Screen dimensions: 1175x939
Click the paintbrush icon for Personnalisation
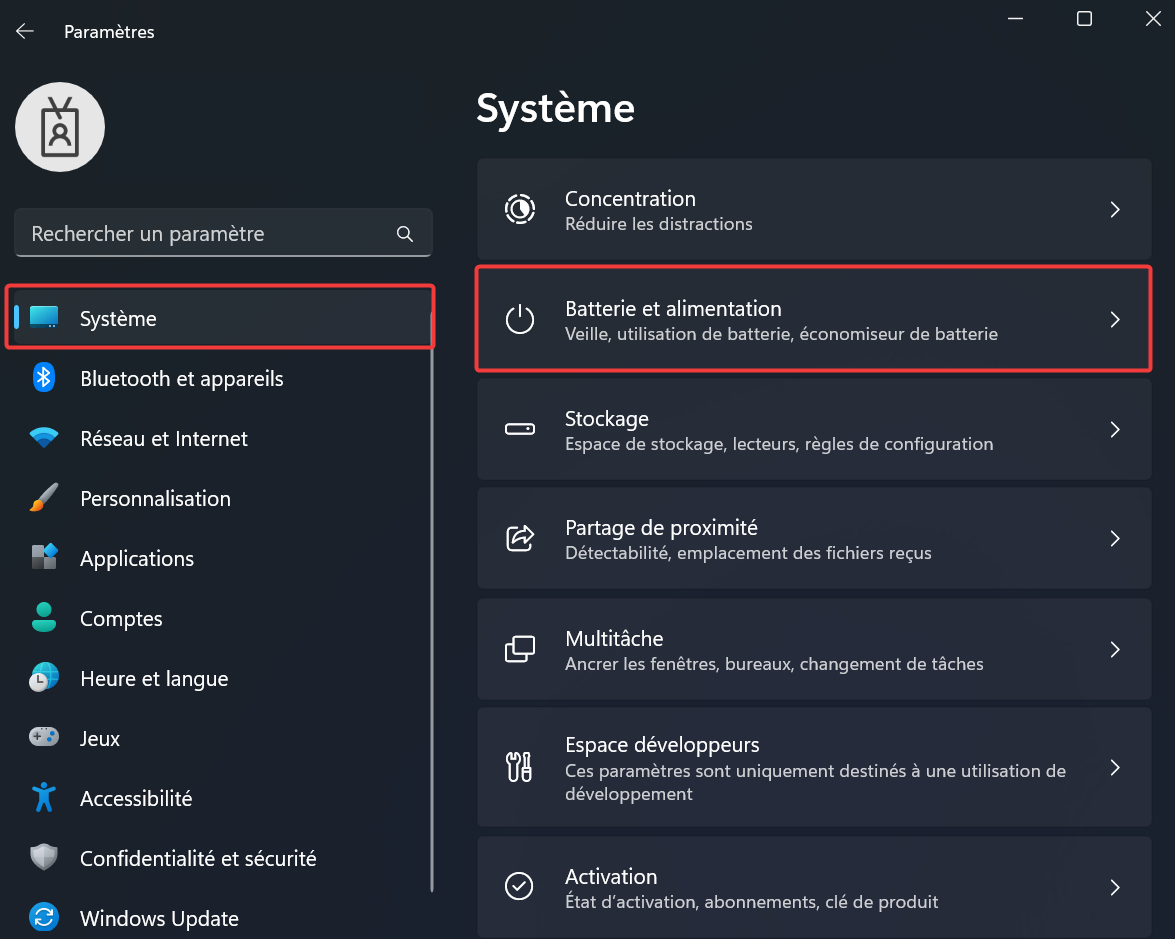point(44,498)
